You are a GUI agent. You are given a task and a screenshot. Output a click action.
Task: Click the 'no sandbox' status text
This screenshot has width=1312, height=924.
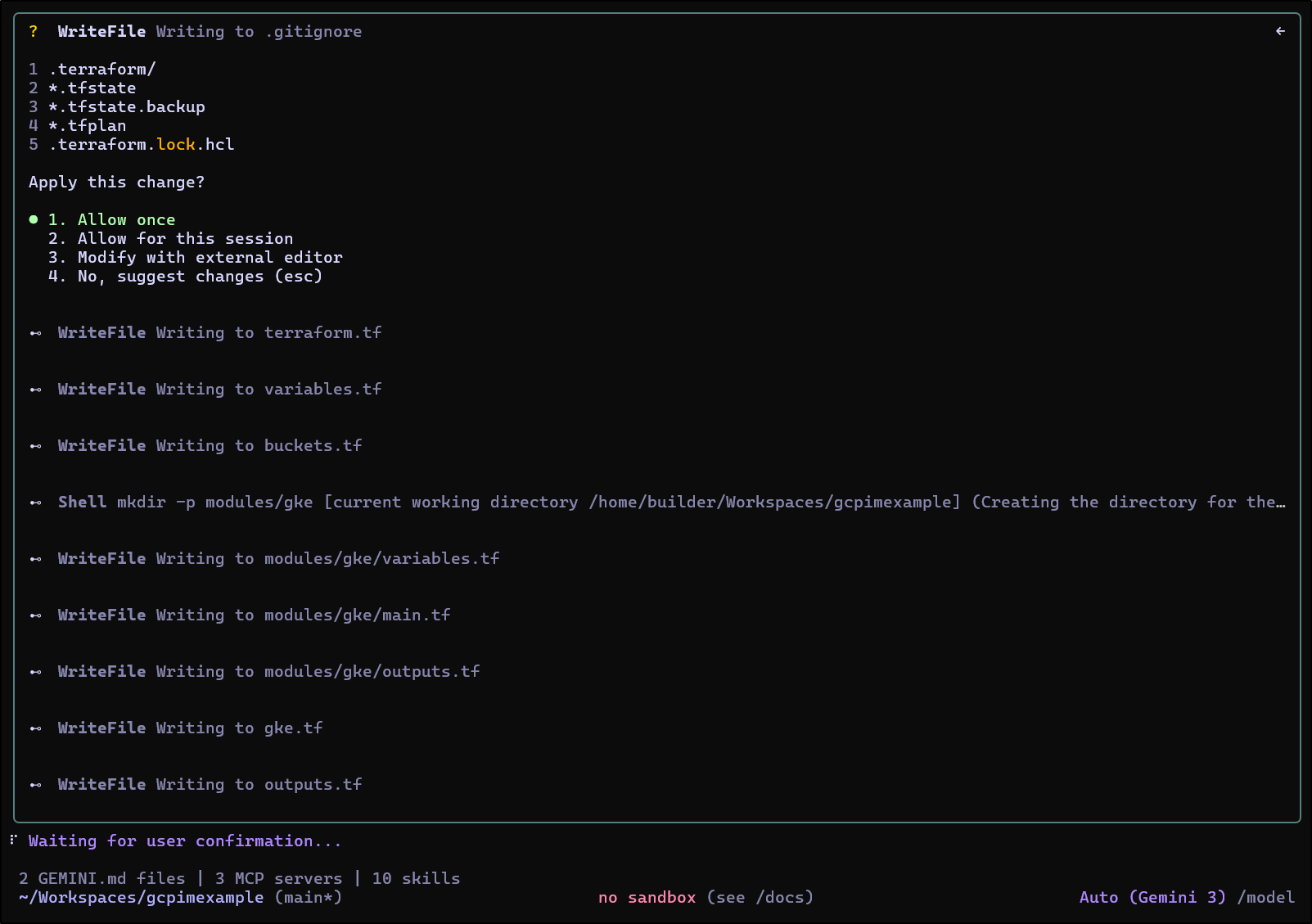(647, 897)
